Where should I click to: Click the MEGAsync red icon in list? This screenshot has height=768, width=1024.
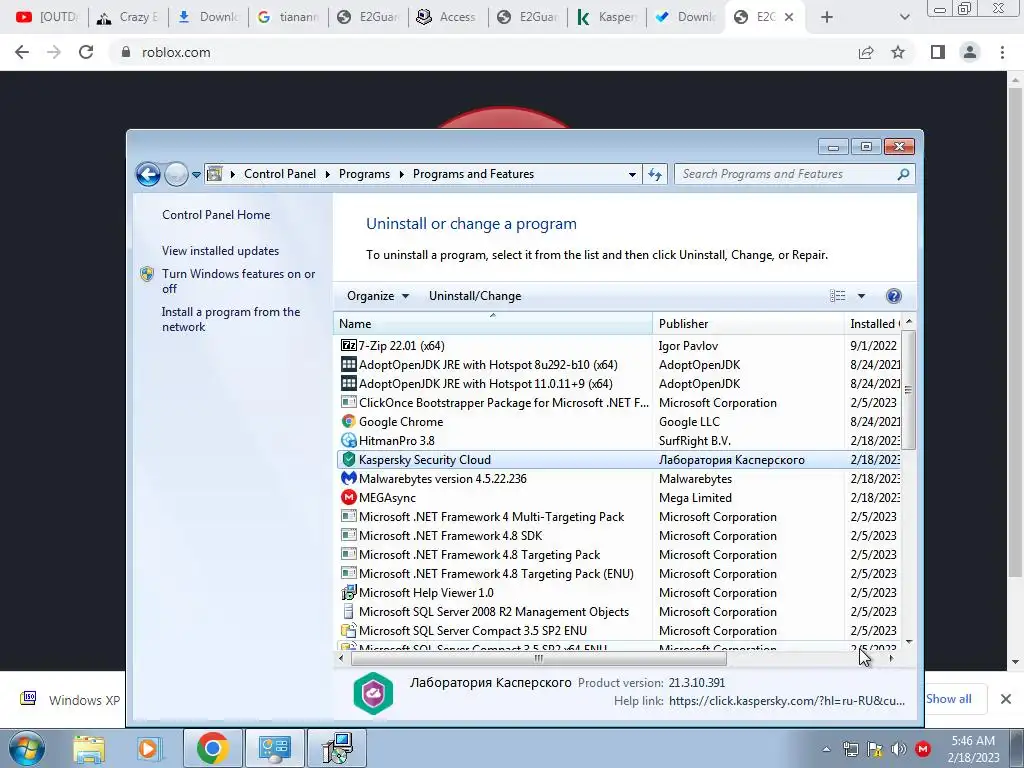coord(349,498)
